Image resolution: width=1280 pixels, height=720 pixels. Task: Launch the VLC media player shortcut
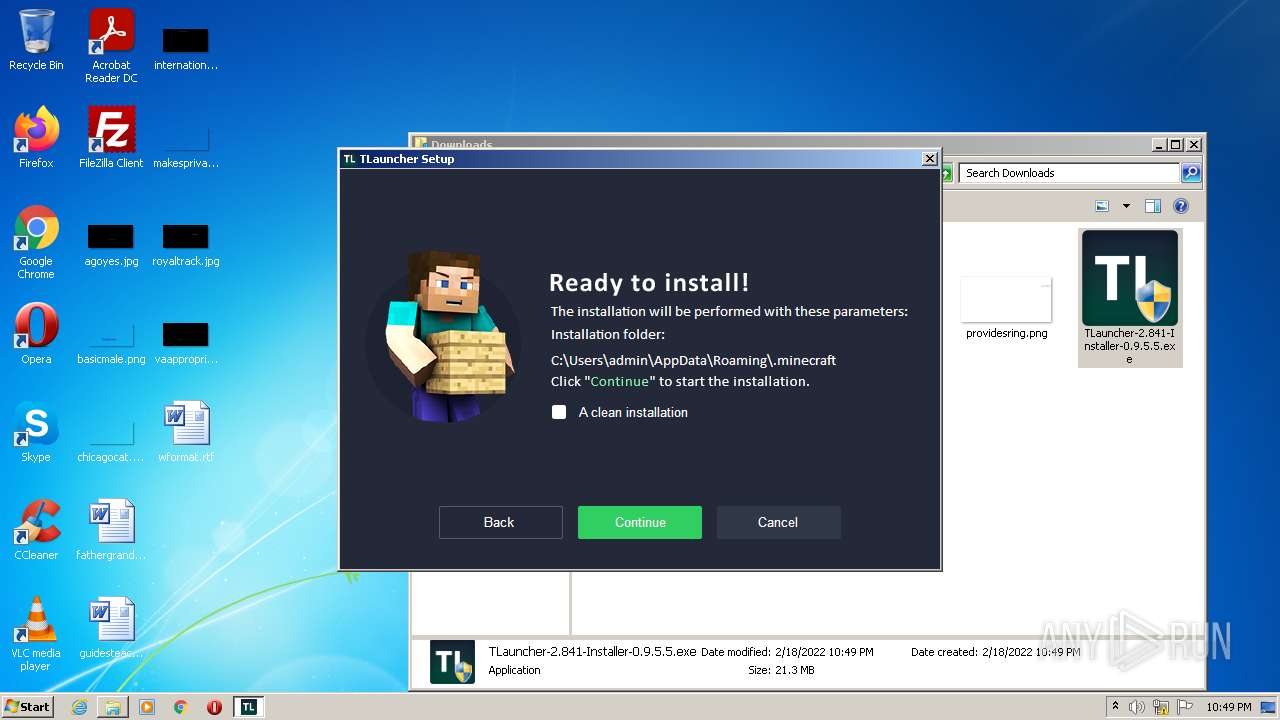click(x=36, y=634)
